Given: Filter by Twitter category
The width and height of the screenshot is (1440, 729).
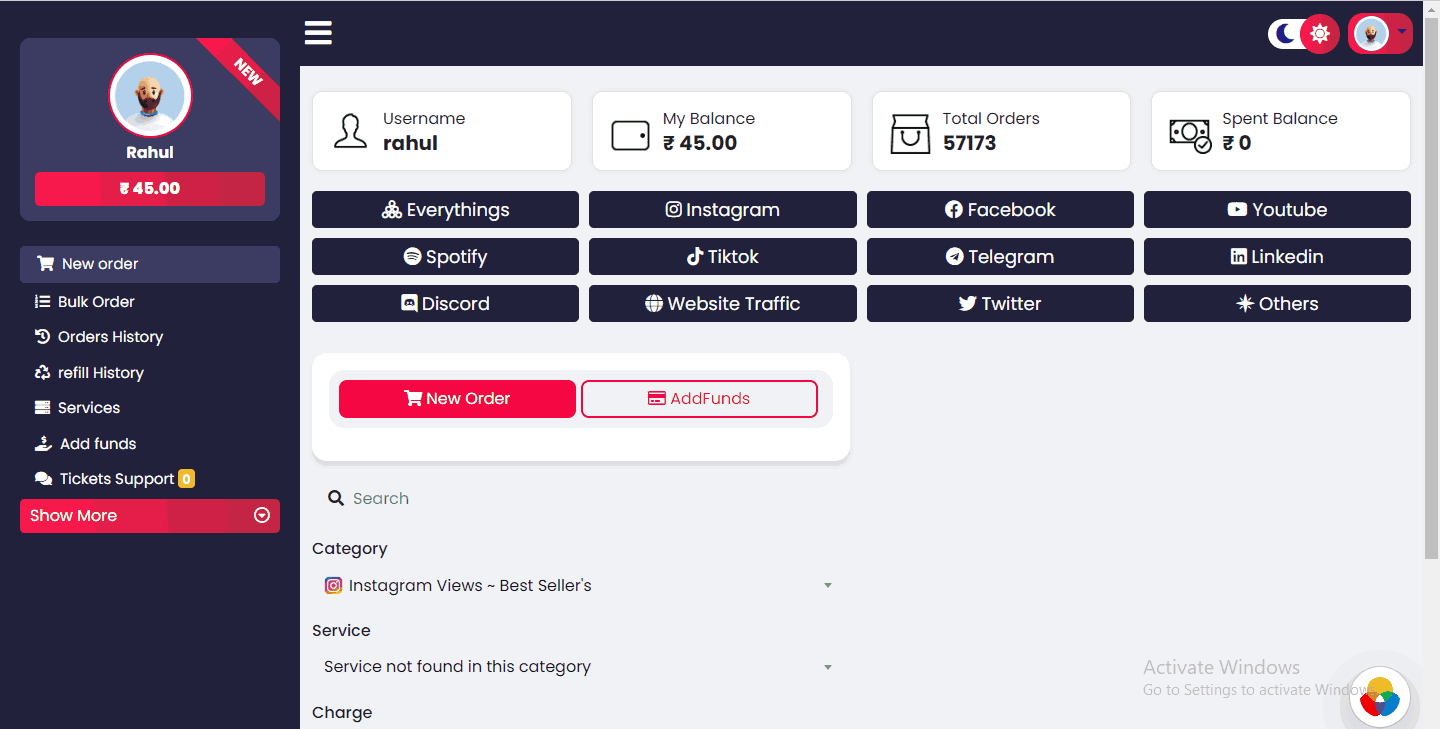Looking at the screenshot, I should (1000, 304).
